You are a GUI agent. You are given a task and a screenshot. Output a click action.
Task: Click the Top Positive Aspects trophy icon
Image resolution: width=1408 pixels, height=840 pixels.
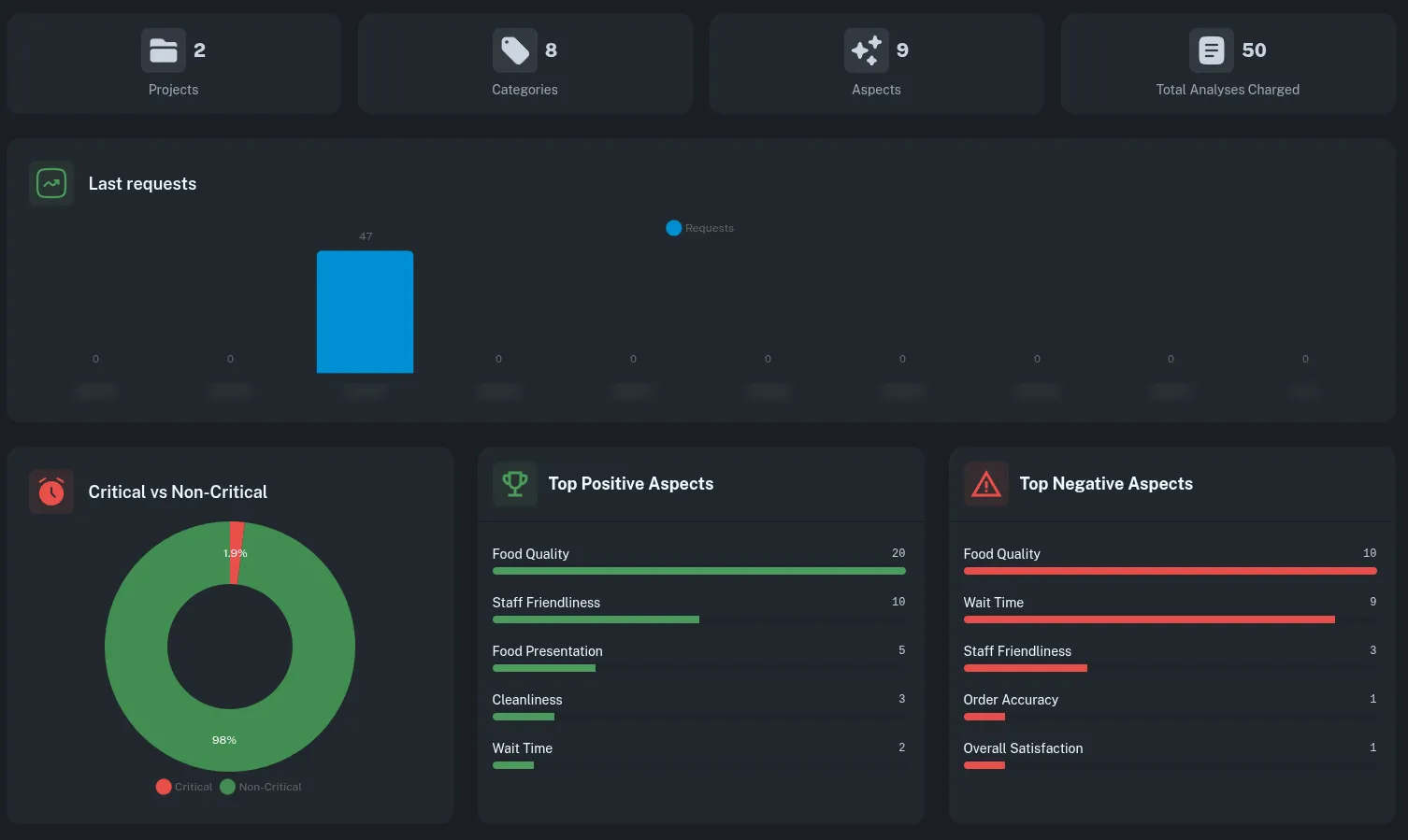(515, 484)
